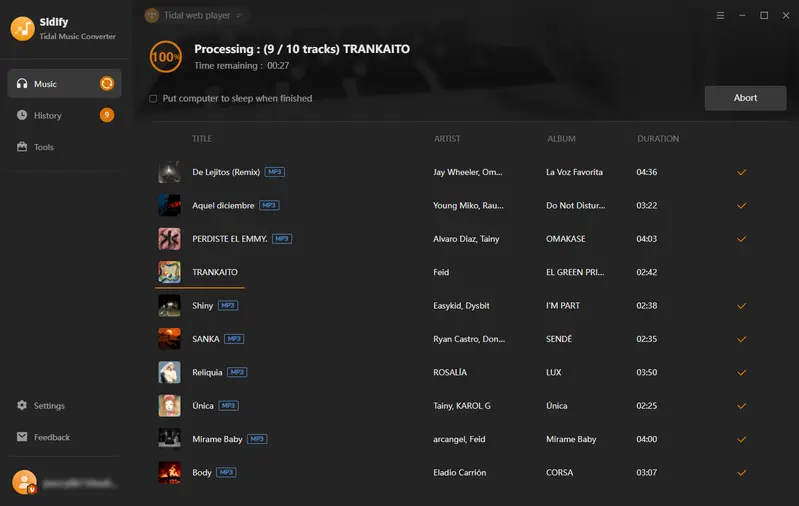Click the done checkmark for De Lejitos (Remix)
The image size is (799, 506).
coord(741,172)
